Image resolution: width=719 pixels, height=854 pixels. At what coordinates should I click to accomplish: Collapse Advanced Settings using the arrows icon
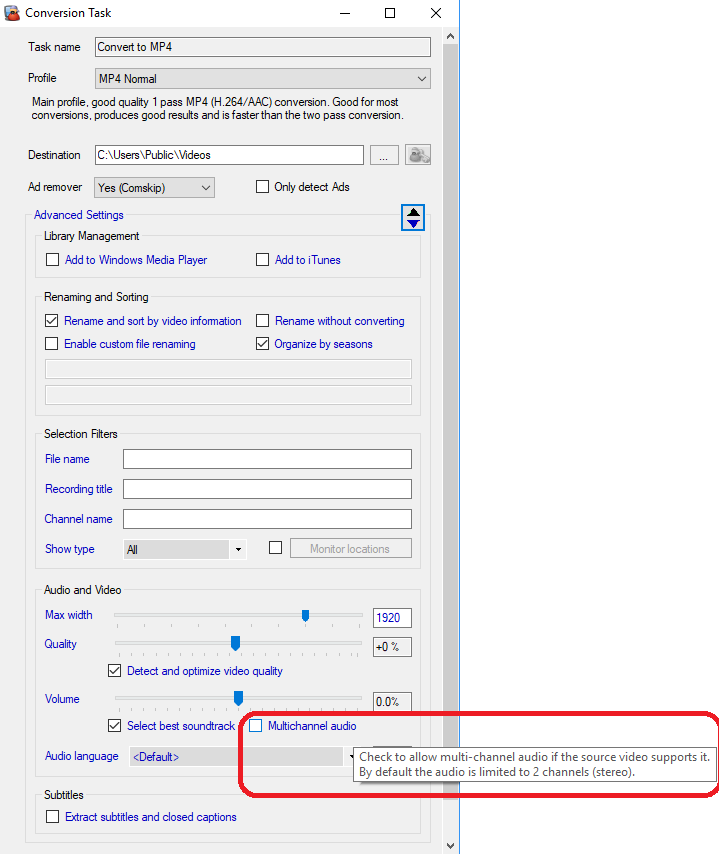tap(413, 217)
